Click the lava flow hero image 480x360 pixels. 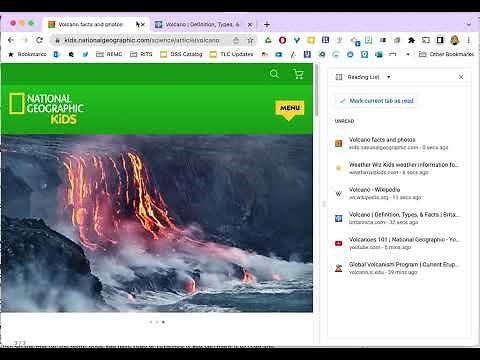tap(157, 223)
